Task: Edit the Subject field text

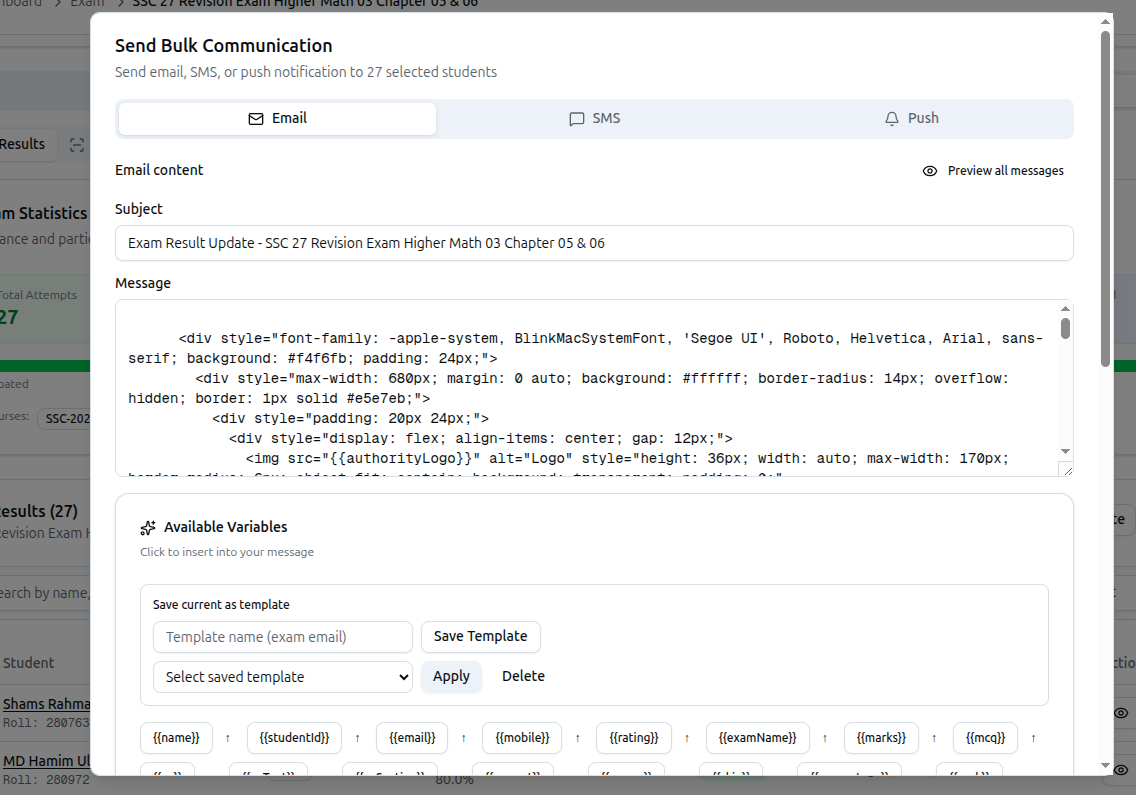Action: pyautogui.click(x=594, y=243)
